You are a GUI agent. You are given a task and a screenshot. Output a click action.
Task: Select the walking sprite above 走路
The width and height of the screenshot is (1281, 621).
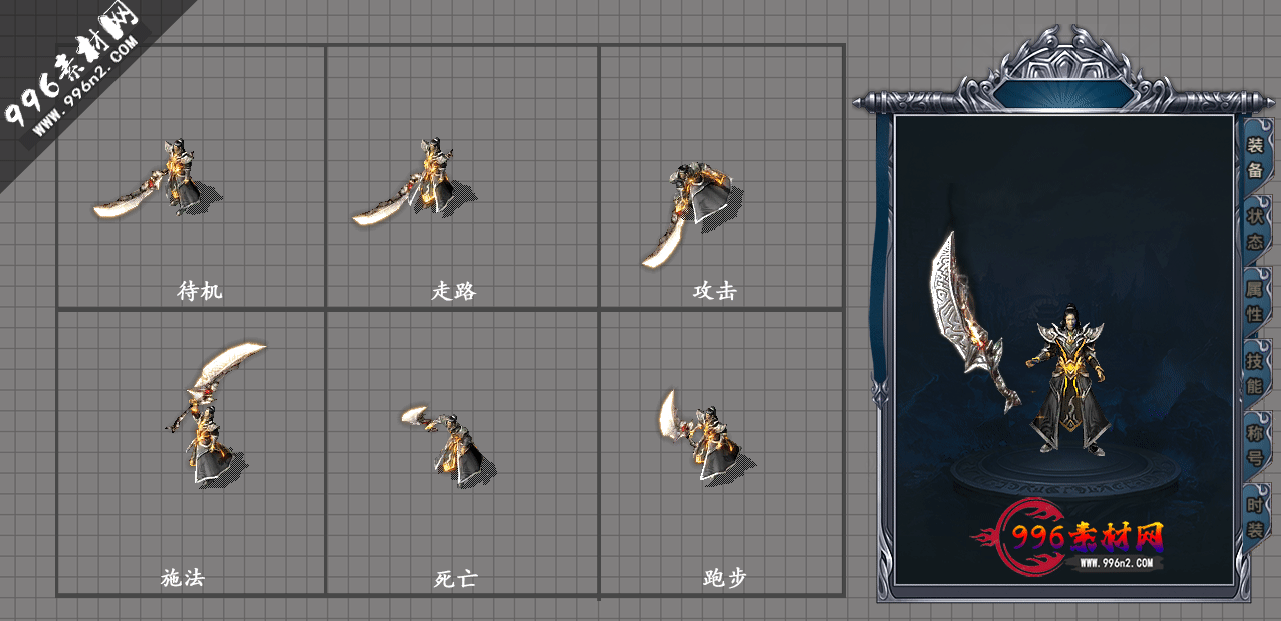pos(415,182)
